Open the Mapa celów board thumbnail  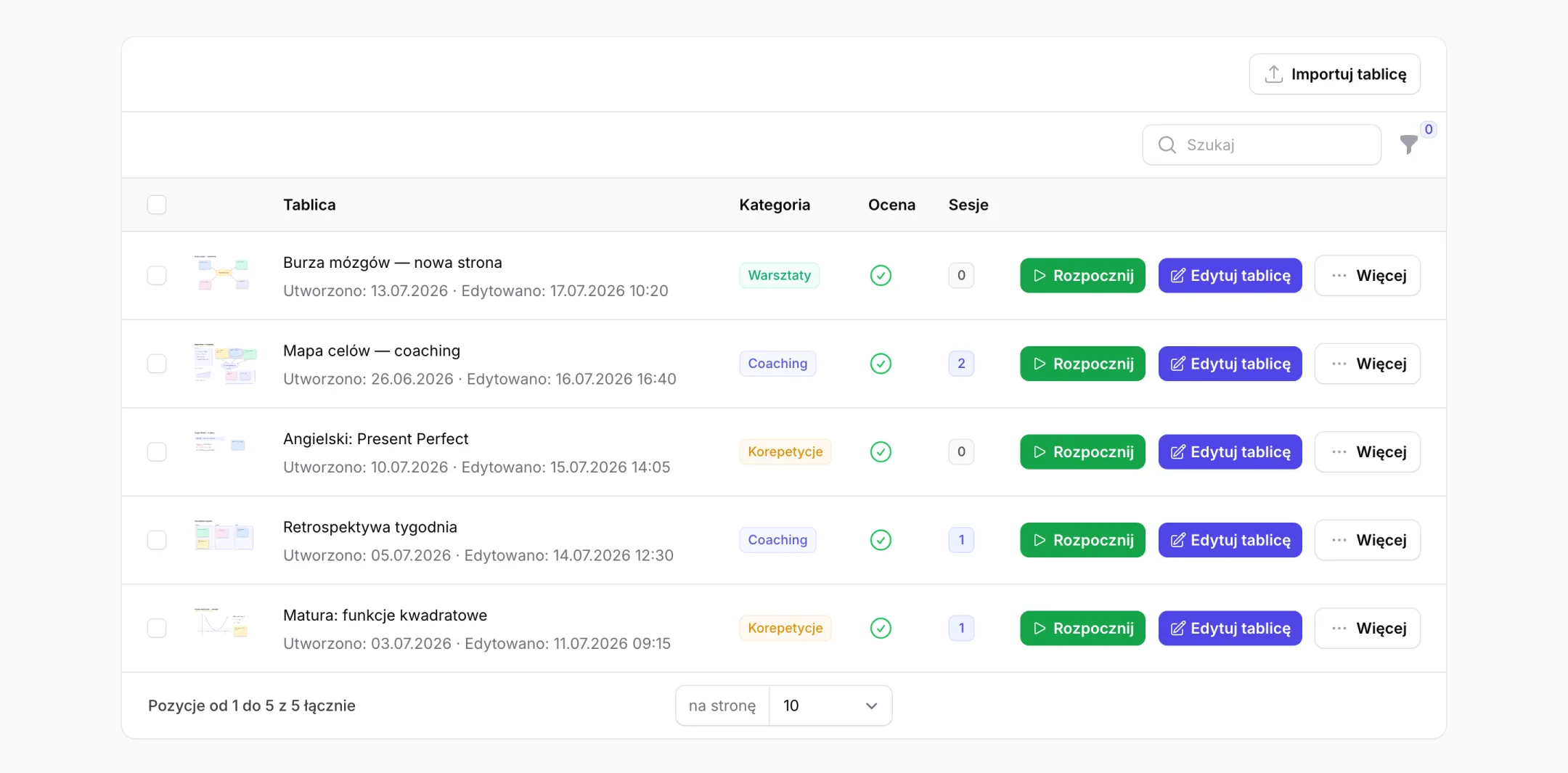(225, 363)
